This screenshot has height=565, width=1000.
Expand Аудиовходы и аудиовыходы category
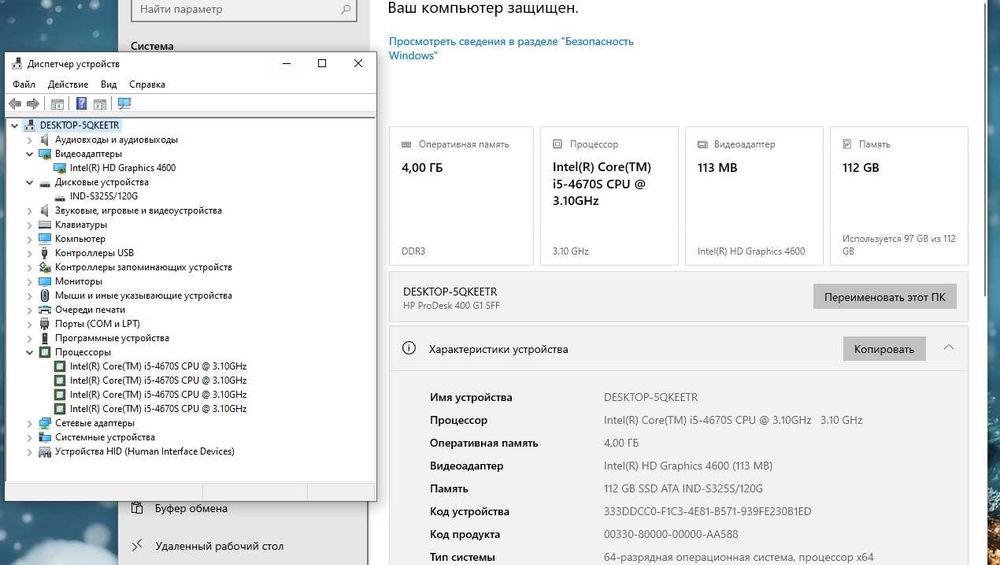pyautogui.click(x=29, y=140)
